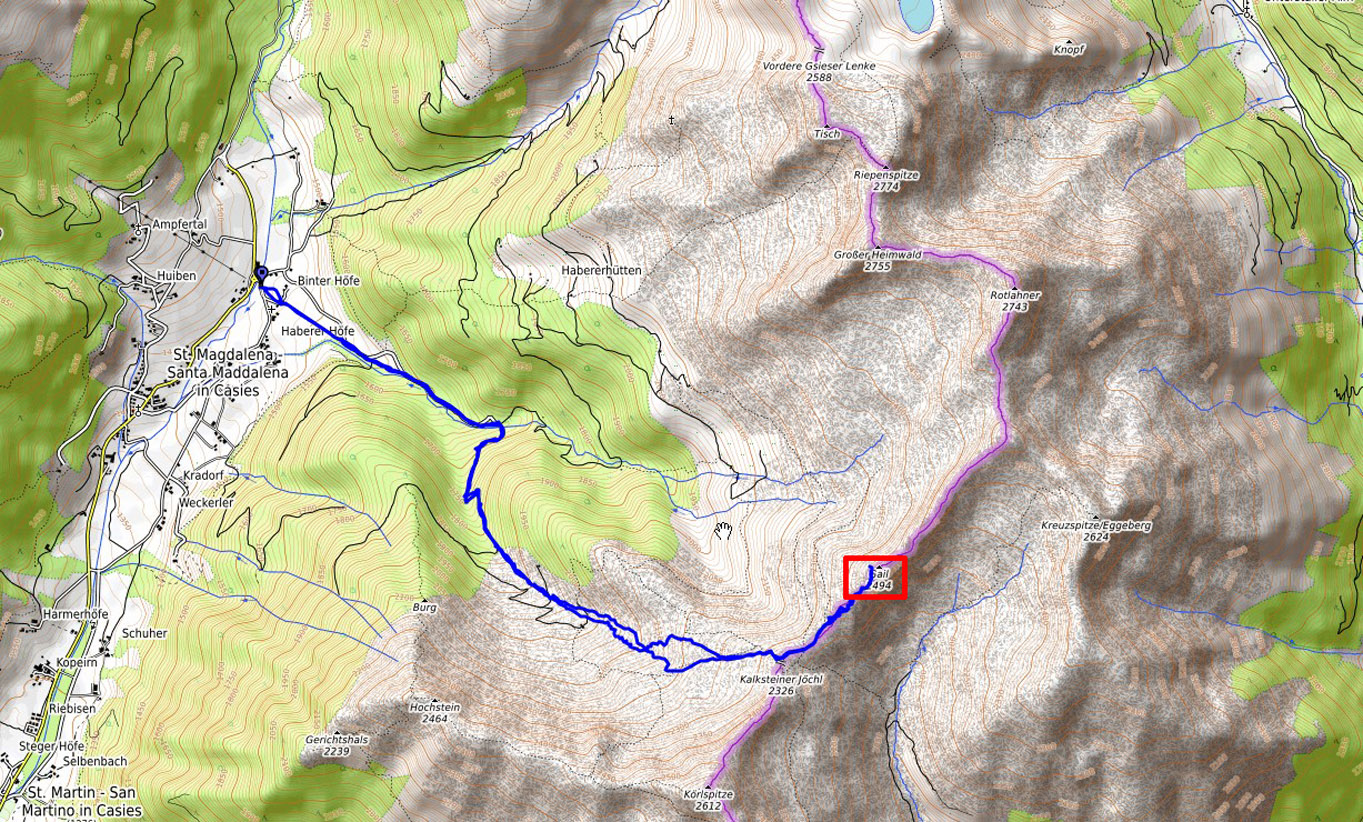The width and height of the screenshot is (1363, 822).
Task: Click the Körlspitze 2612 peak label
Action: tap(708, 800)
